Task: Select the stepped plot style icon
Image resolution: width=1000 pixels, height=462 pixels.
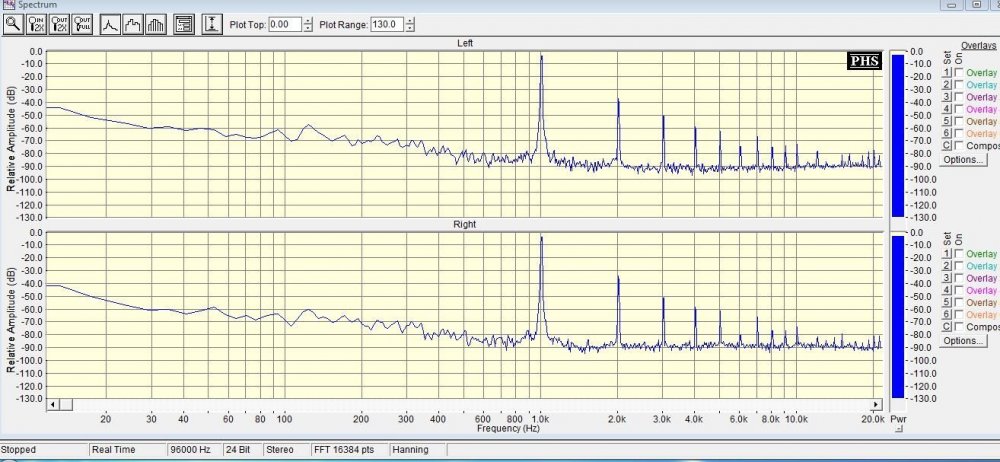Action: [134, 24]
